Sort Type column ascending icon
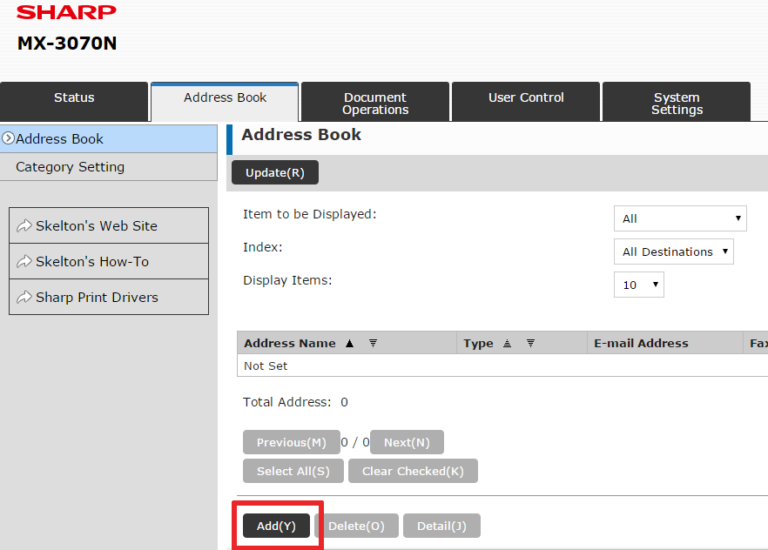The width and height of the screenshot is (768, 550). (507, 343)
